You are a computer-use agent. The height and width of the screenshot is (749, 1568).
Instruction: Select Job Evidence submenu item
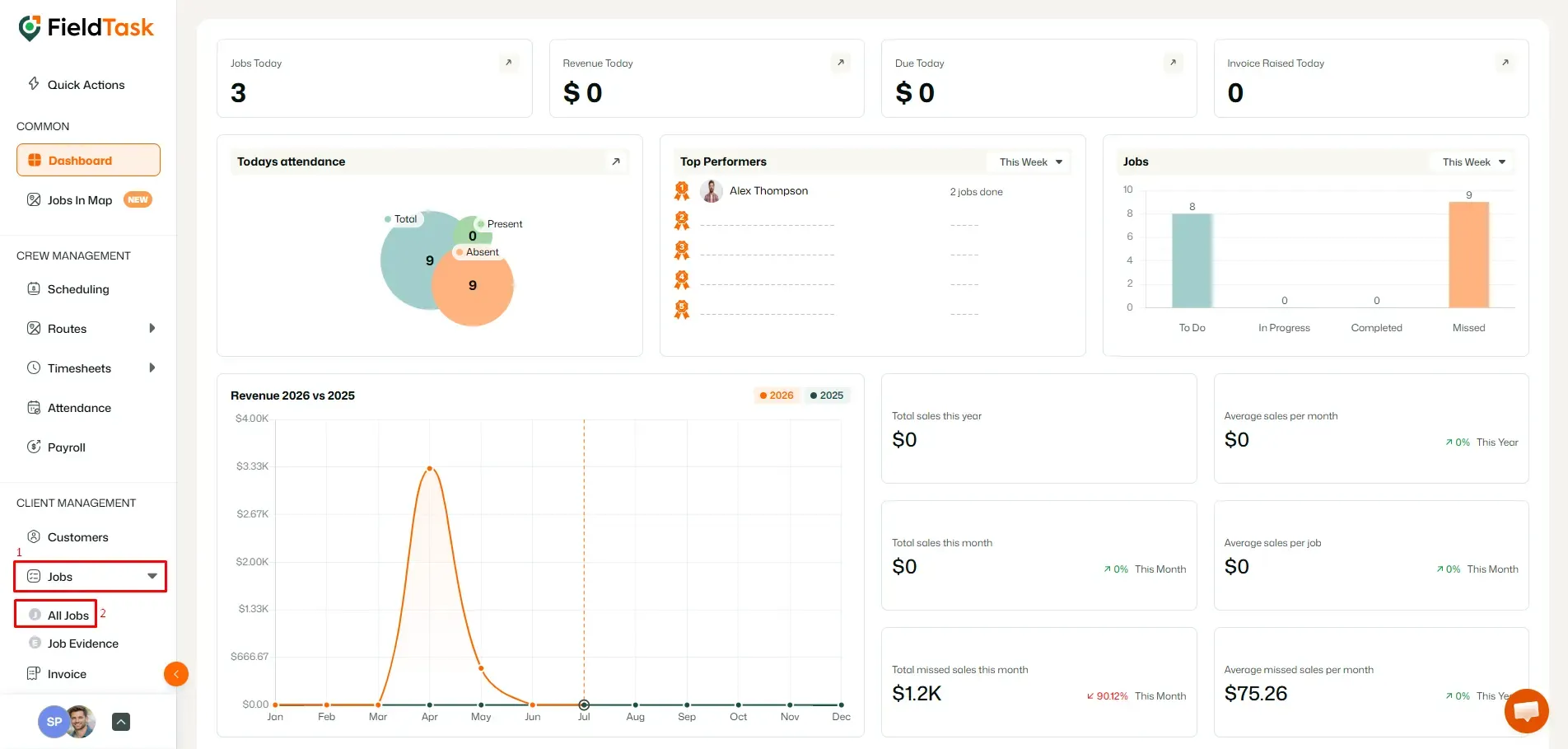[x=83, y=644]
